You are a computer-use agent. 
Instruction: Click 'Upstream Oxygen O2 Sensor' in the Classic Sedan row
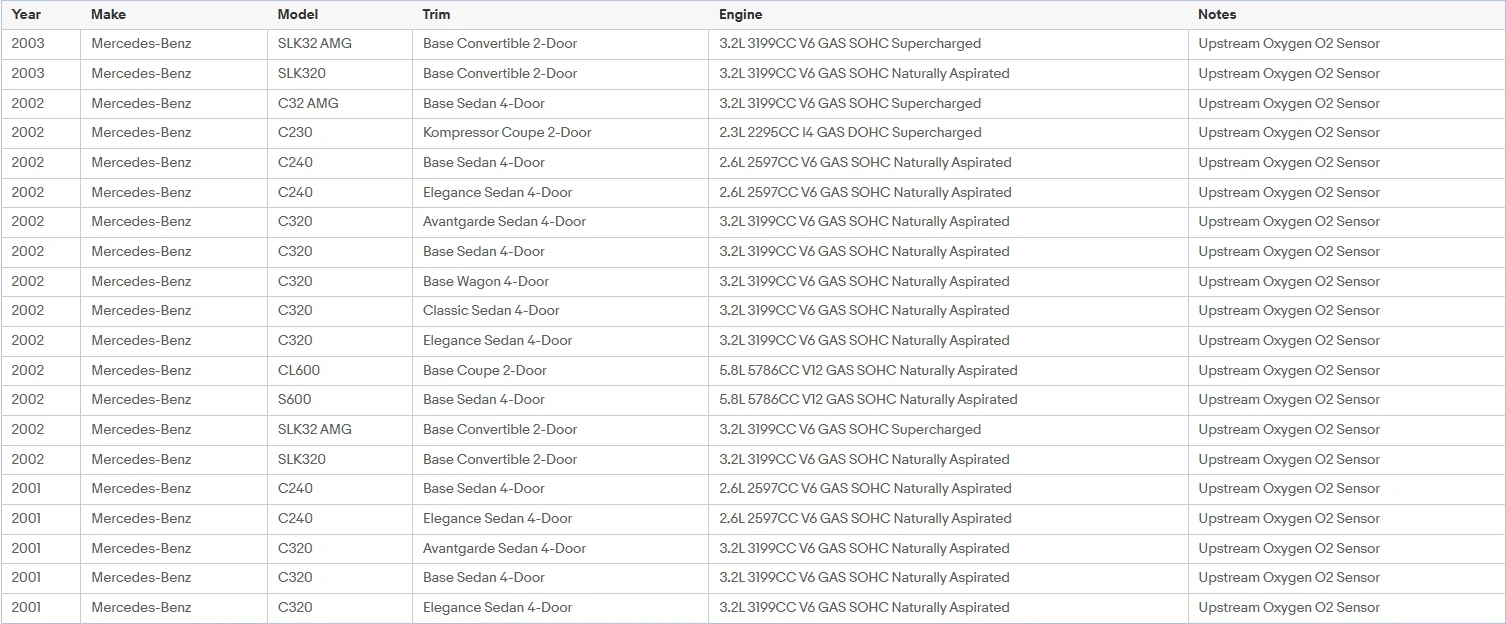click(1289, 311)
